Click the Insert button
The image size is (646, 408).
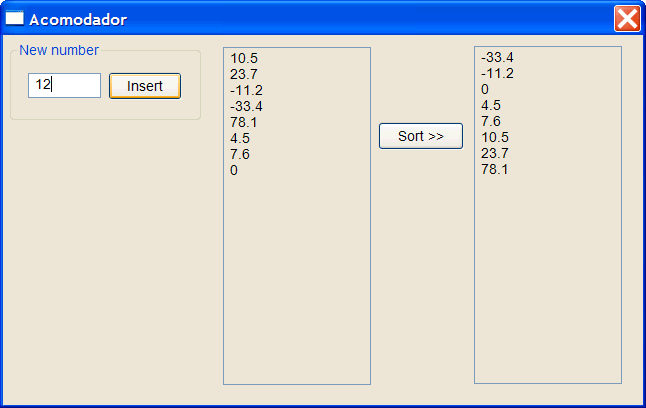pos(145,86)
